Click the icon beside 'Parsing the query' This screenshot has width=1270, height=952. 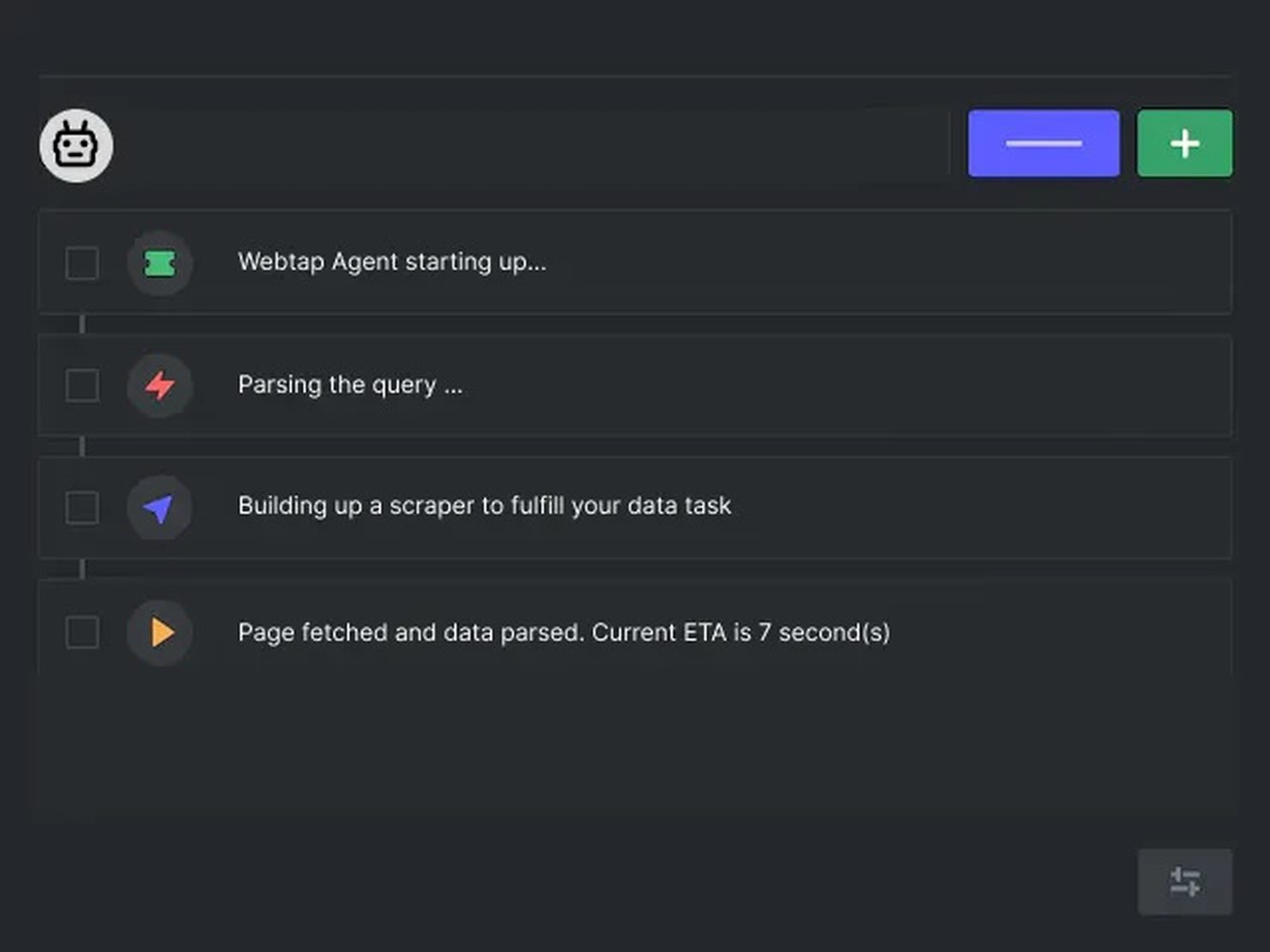[160, 387]
